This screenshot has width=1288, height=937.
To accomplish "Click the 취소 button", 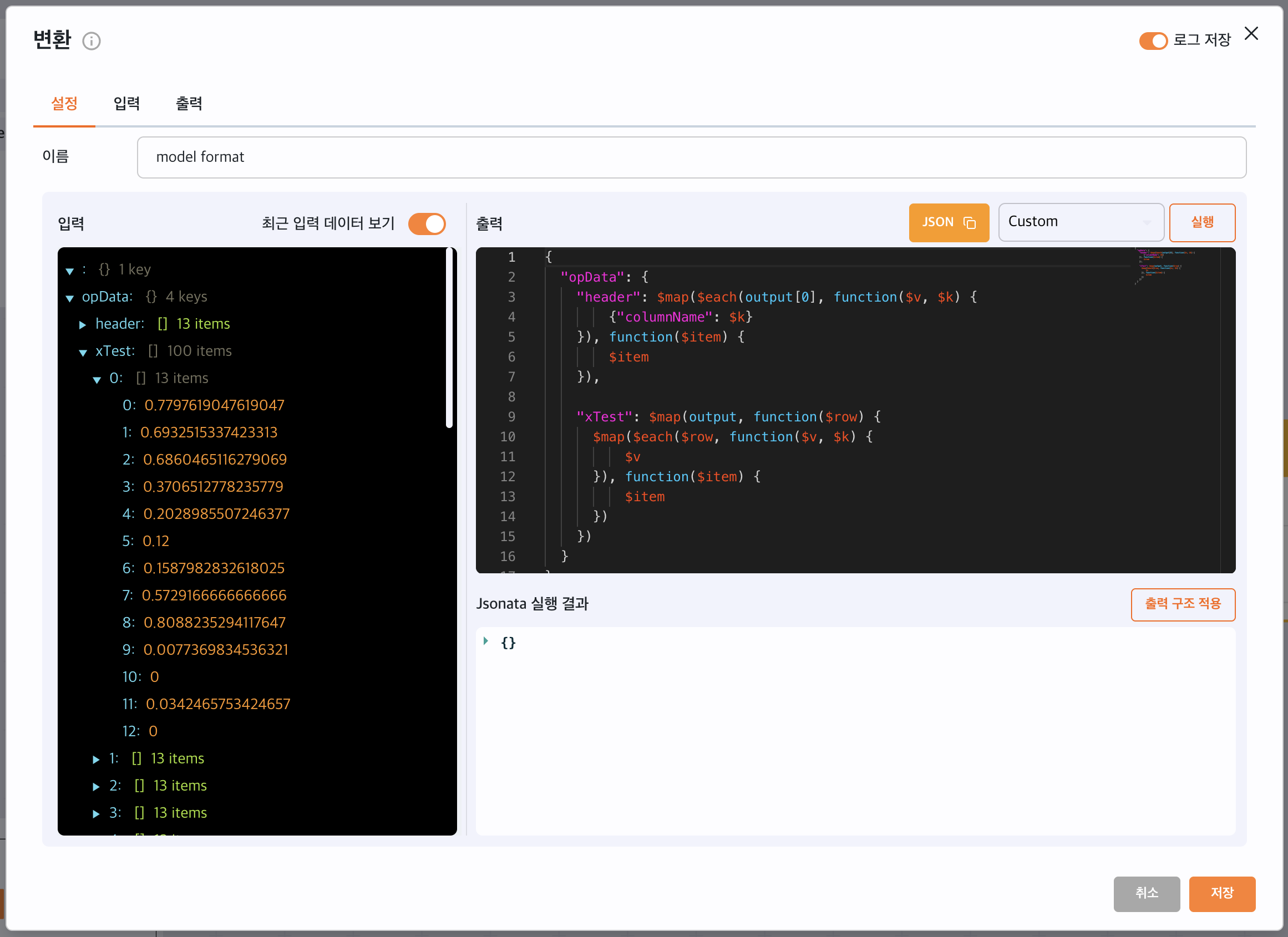I will (x=1147, y=893).
